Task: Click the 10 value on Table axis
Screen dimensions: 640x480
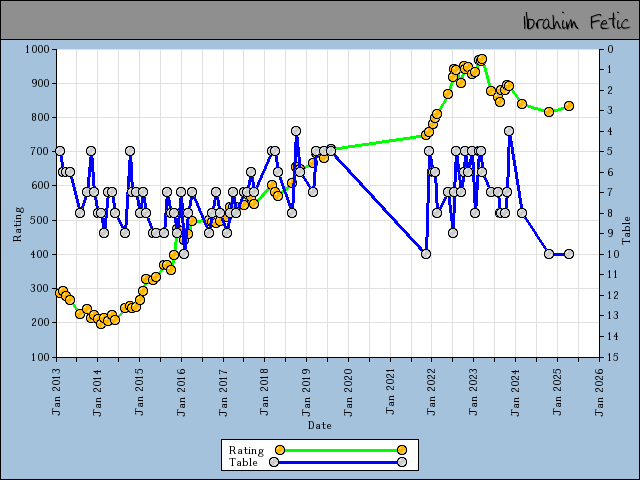Action: [613, 254]
